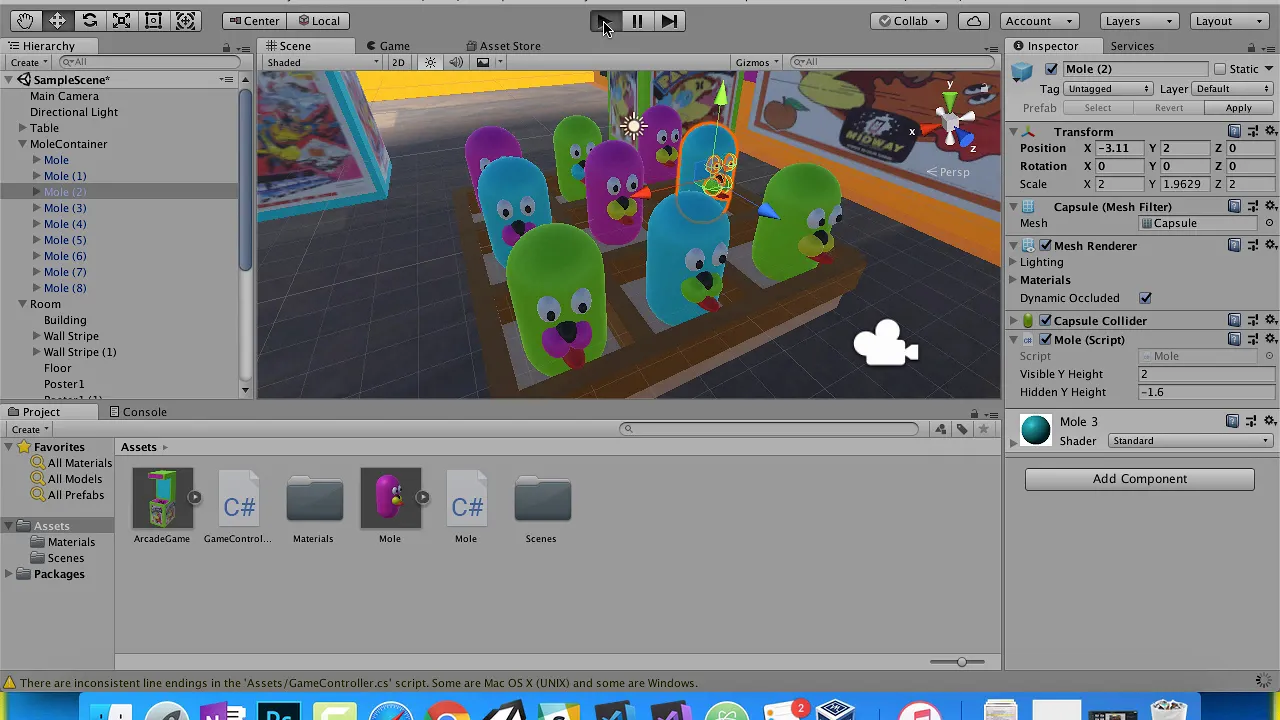Select the combined Transform tool
The height and width of the screenshot is (720, 1280).
pyautogui.click(x=185, y=20)
